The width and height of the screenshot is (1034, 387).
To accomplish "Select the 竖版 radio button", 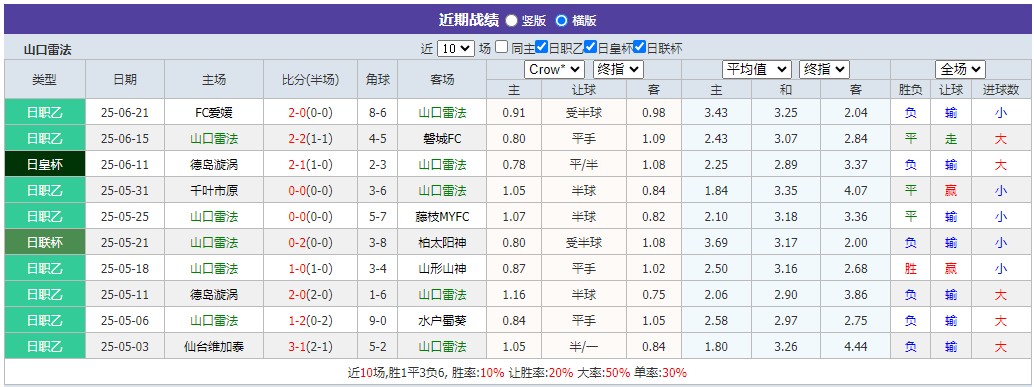I will pos(512,20).
